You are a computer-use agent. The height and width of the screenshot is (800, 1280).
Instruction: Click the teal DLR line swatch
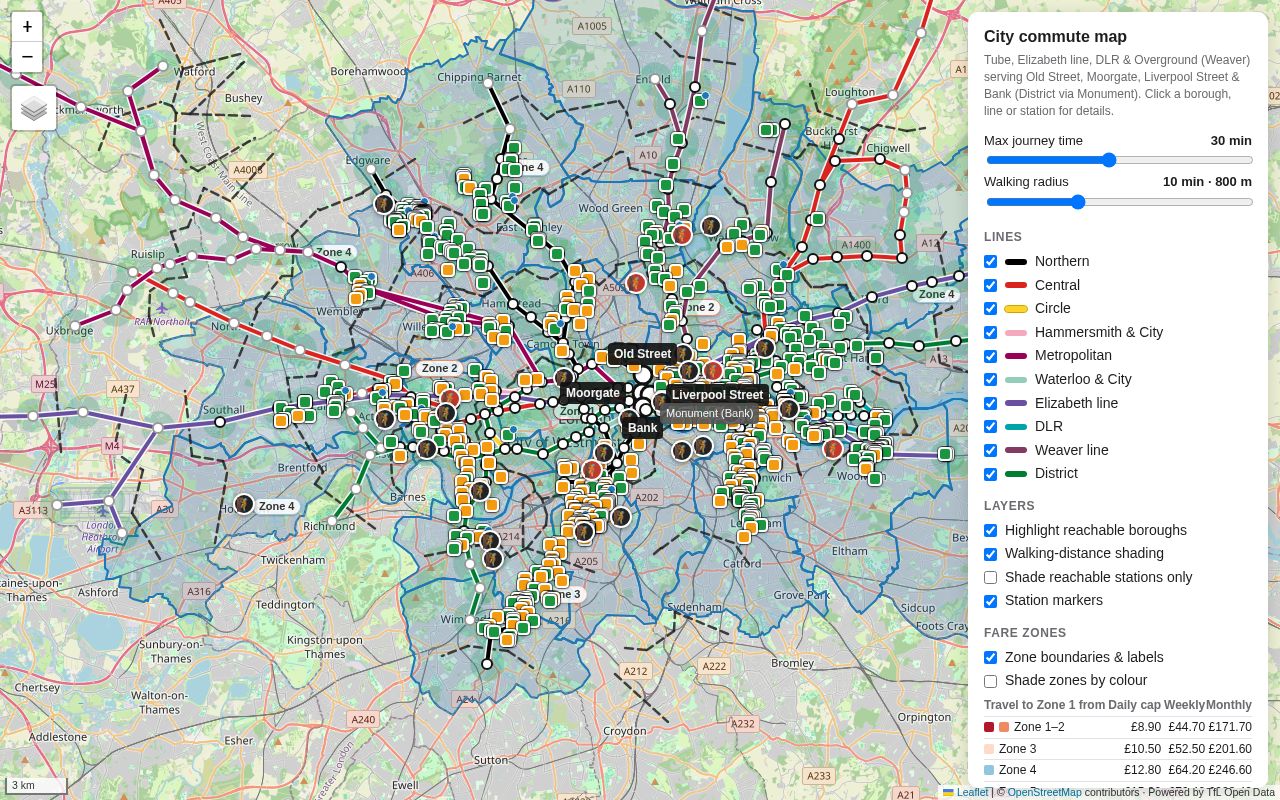tap(1016, 427)
